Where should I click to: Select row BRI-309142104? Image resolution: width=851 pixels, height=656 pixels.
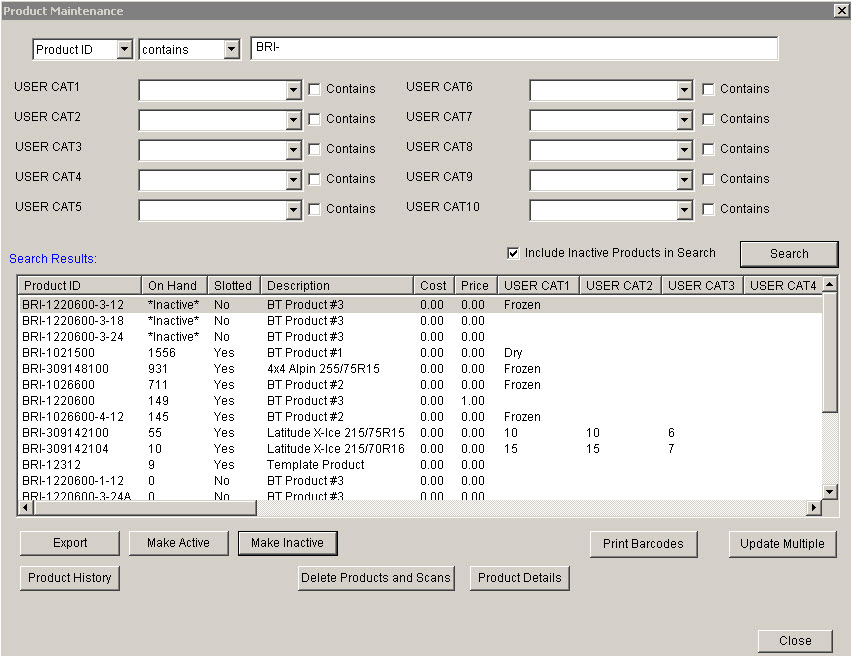coord(421,449)
